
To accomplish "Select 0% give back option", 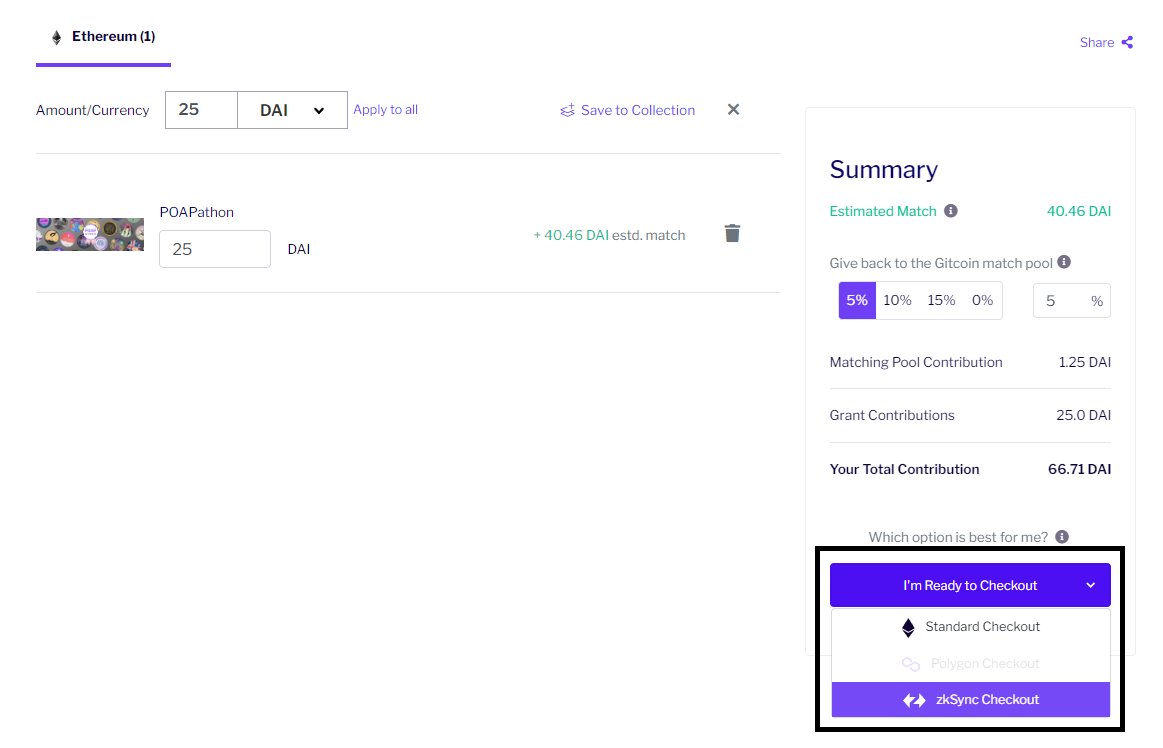I will pos(982,301).
